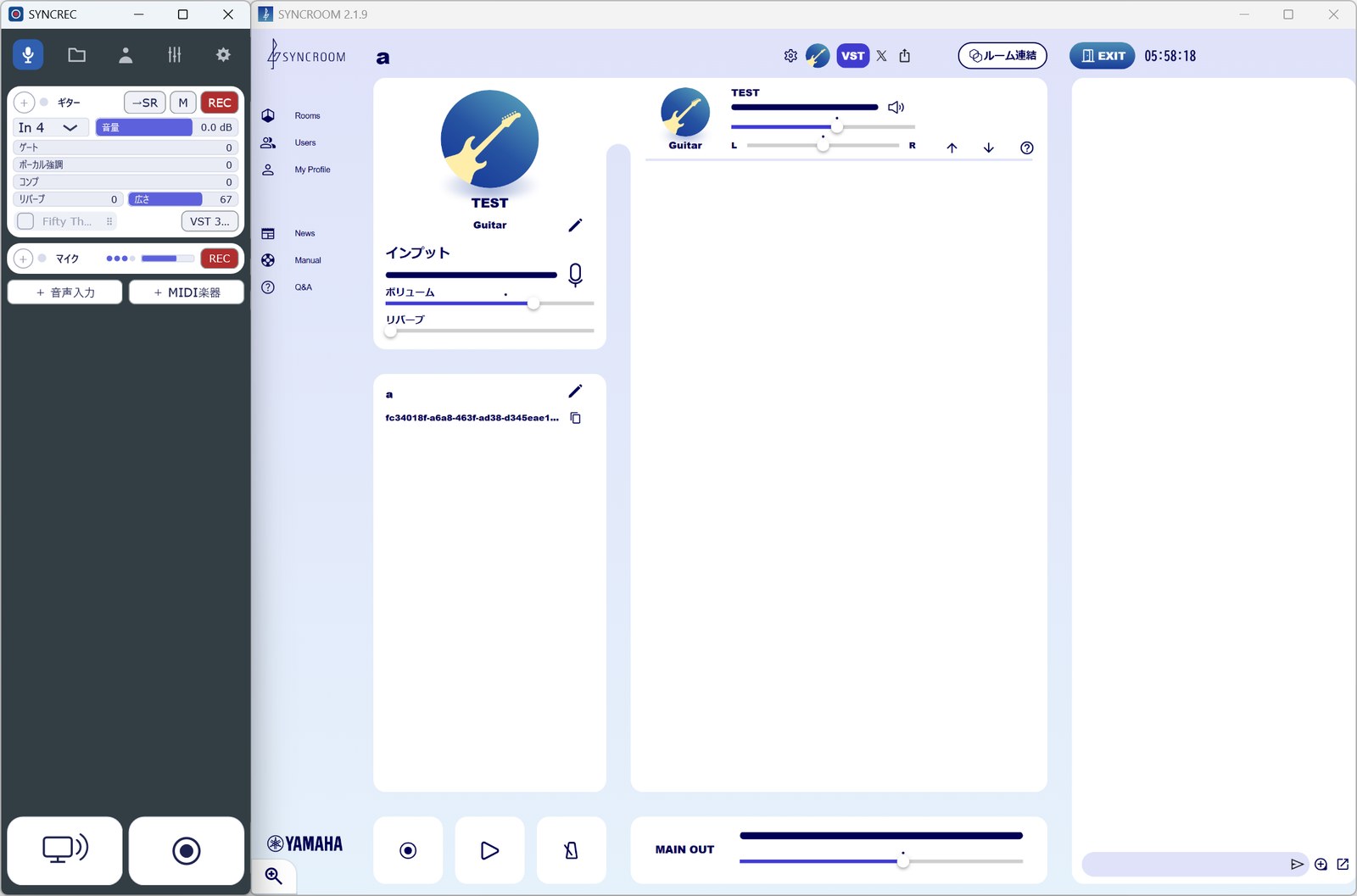Viewport: 1357px width, 896px height.
Task: Expand the ギター track plus button
Action: [25, 103]
